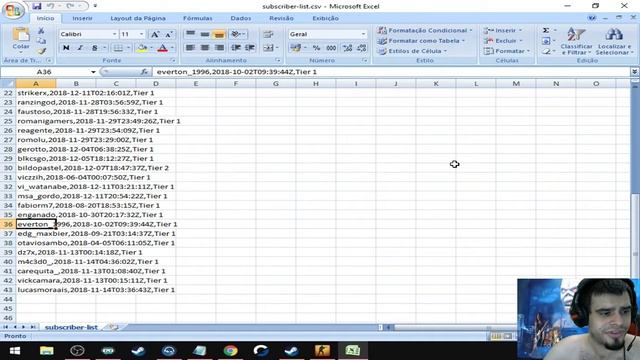Select cell with bildopastel Tier 2 entry

[x=36, y=168]
